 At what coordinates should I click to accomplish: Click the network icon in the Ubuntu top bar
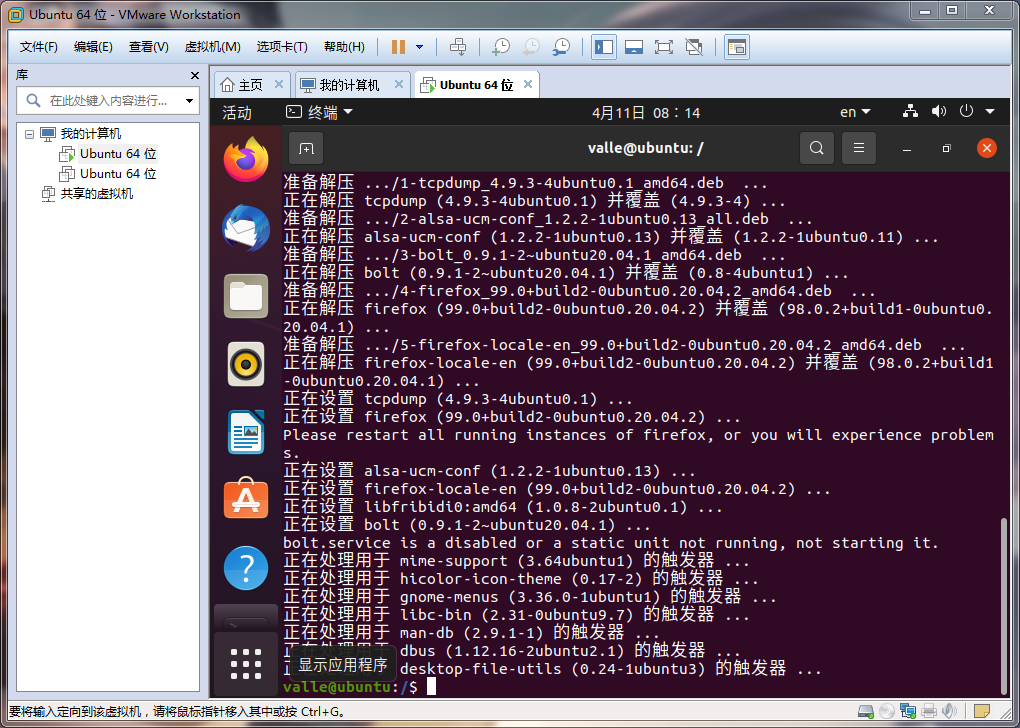[x=910, y=112]
